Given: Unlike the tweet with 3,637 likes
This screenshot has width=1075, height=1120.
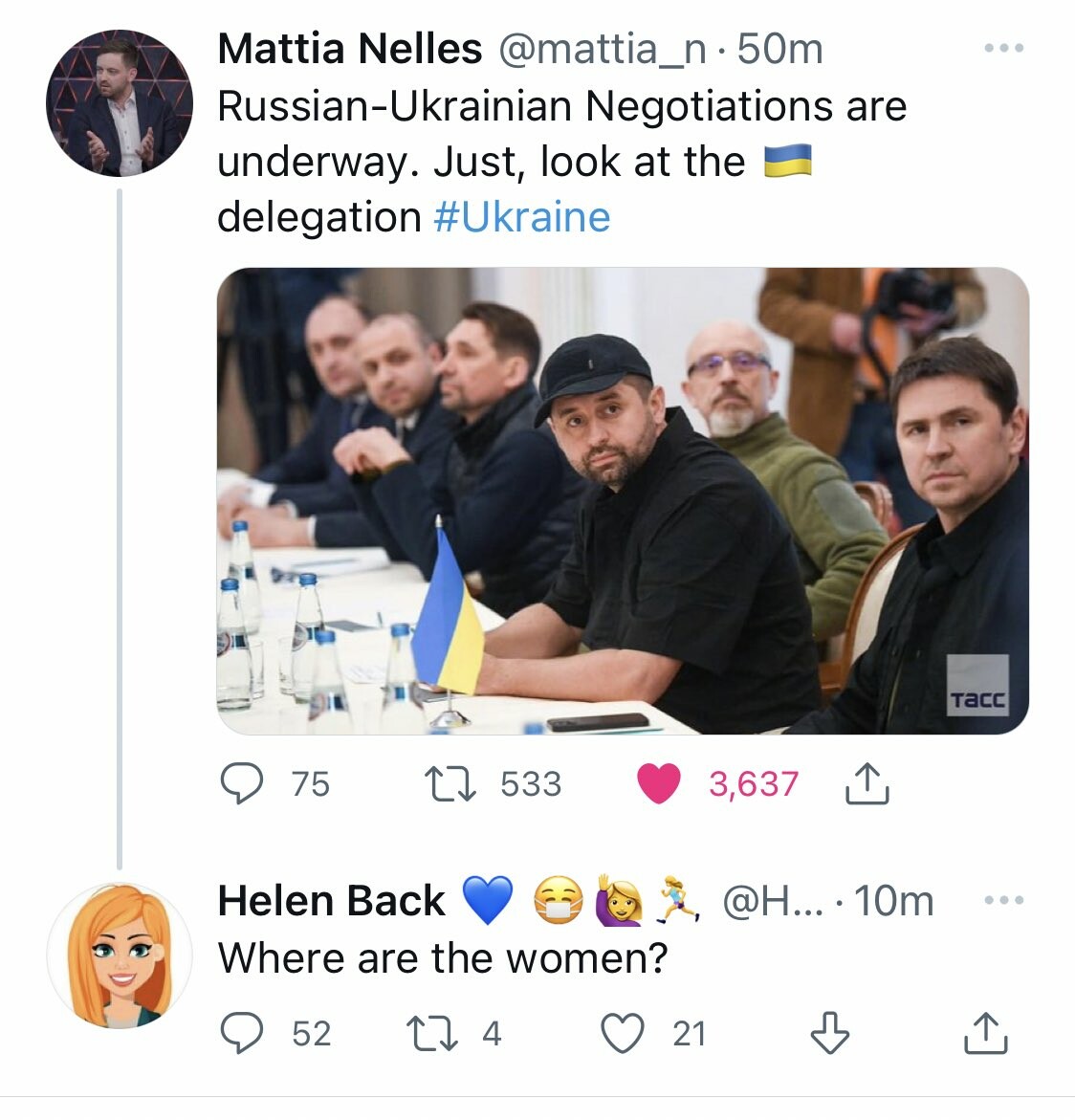Looking at the screenshot, I should [x=658, y=784].
